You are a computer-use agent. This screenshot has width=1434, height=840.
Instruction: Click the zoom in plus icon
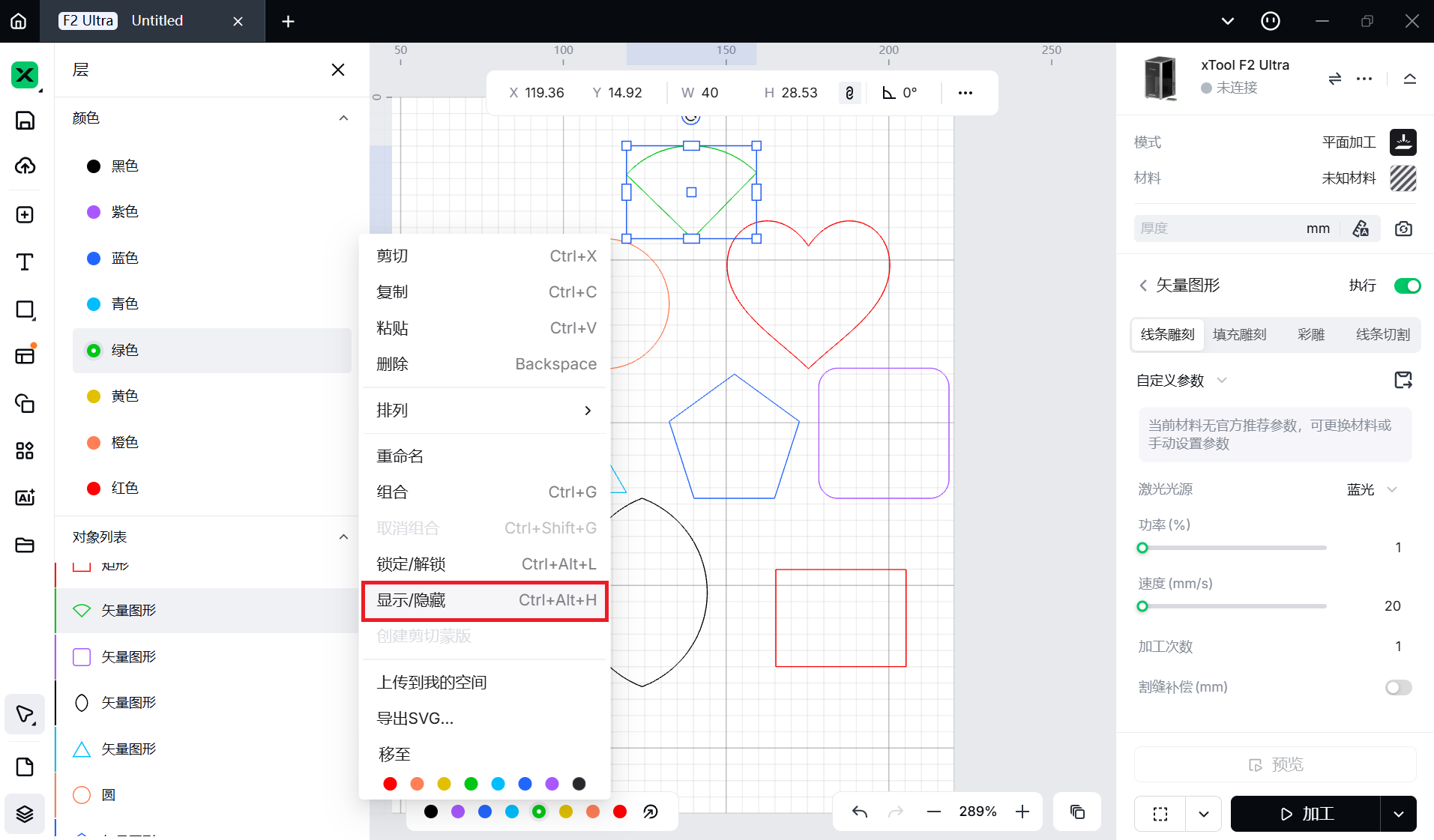(x=1022, y=812)
